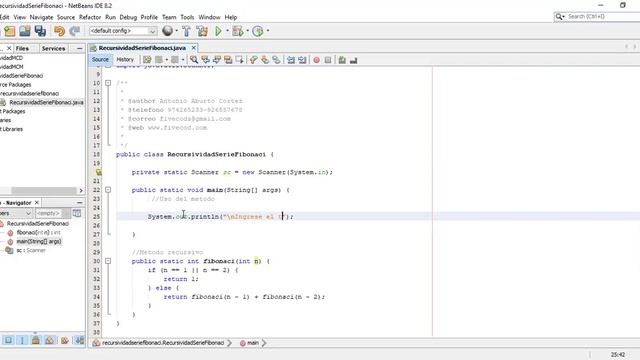
Task: Click Find Next Occurrence icon
Action: pyautogui.click(x=217, y=60)
